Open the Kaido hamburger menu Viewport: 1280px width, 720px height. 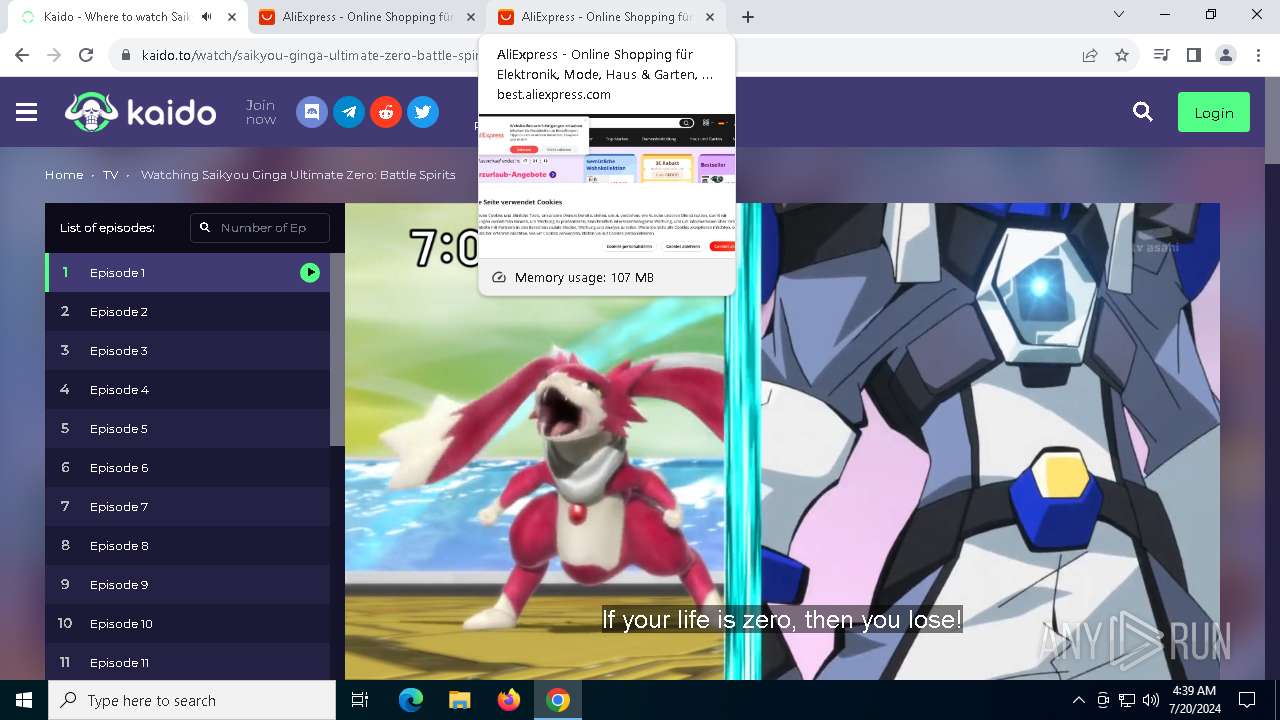27,112
